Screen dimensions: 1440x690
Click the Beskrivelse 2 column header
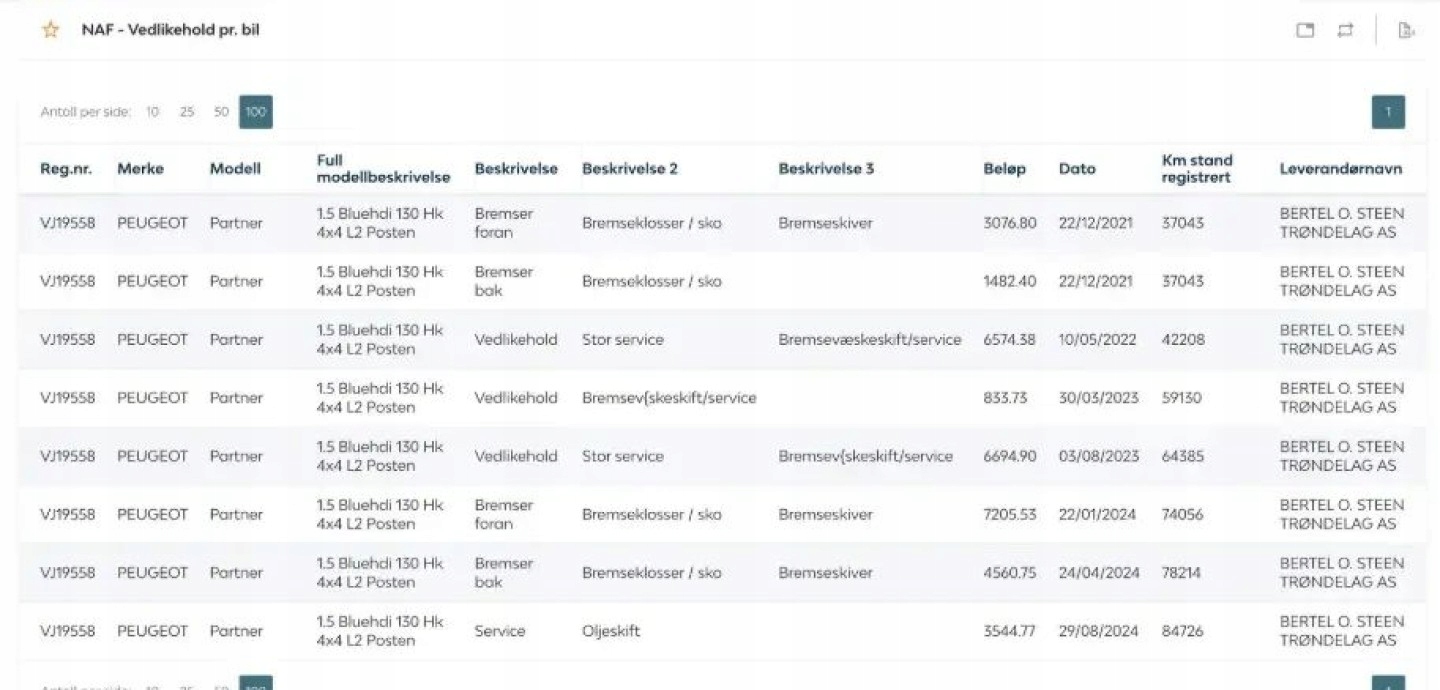pos(630,169)
